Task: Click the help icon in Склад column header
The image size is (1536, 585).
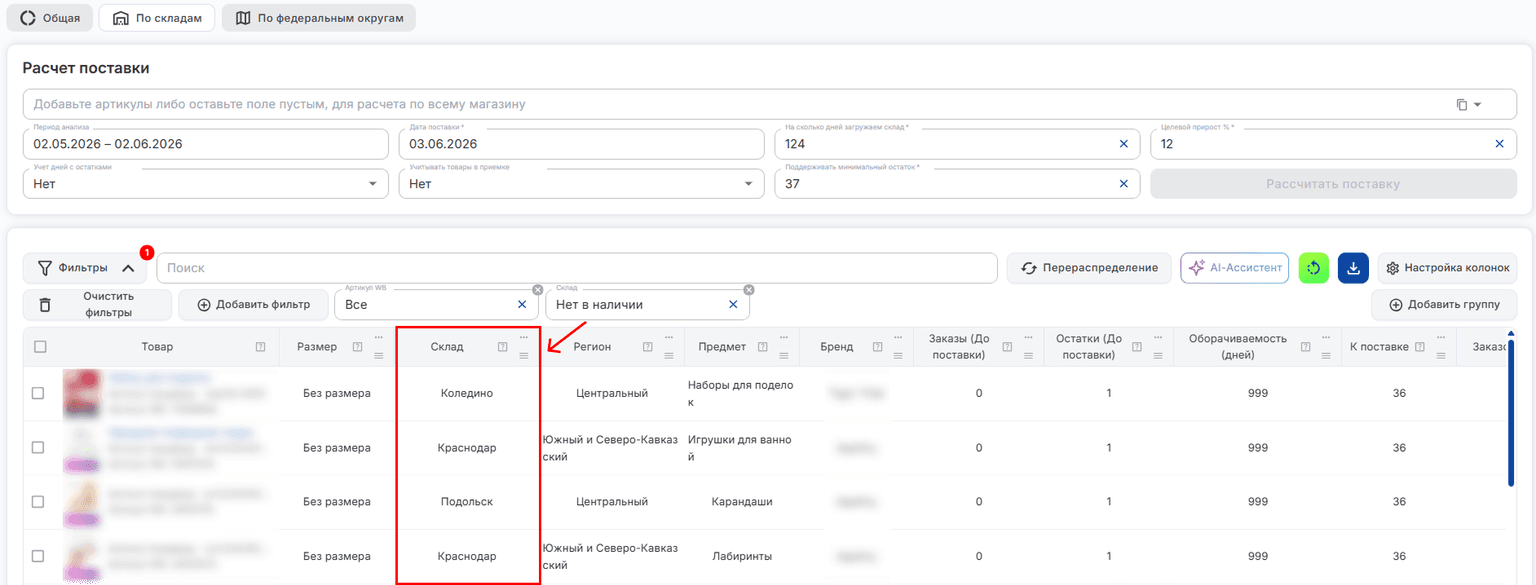Action: 503,347
